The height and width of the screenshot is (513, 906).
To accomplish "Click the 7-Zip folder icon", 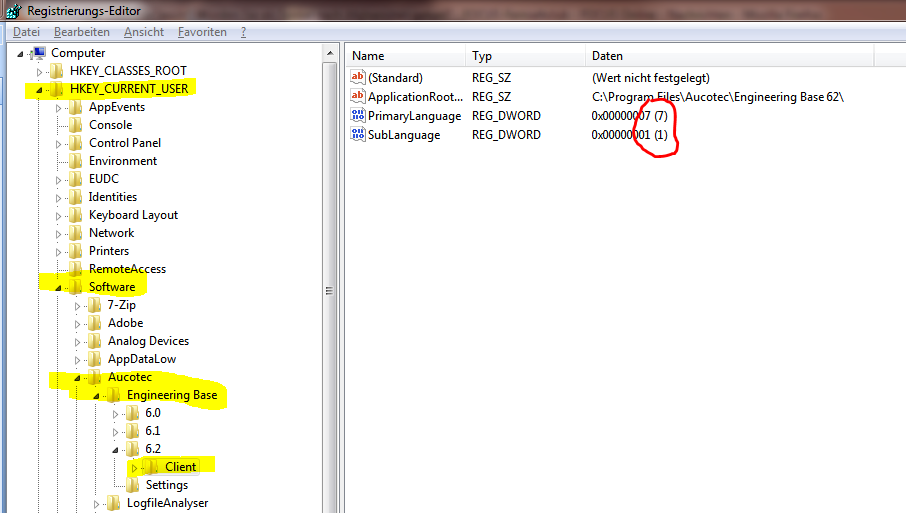I will (x=95, y=305).
